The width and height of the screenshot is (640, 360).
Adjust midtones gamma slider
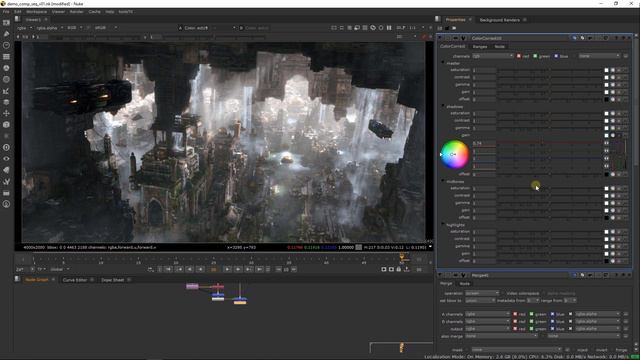(549, 203)
